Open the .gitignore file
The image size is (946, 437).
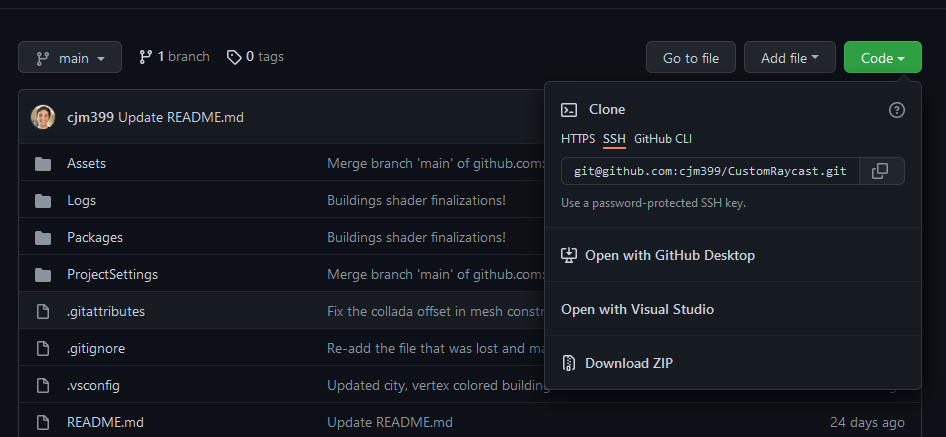tap(96, 348)
